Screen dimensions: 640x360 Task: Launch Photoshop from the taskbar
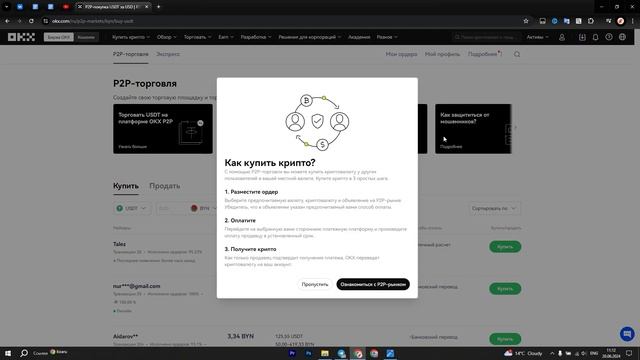[x=309, y=353]
